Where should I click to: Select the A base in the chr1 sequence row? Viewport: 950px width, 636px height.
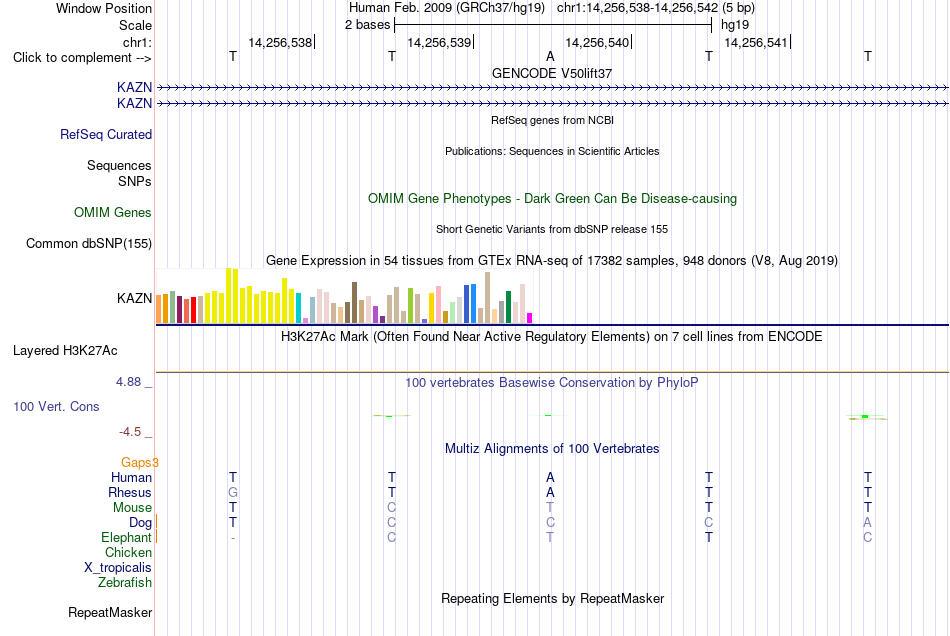[x=550, y=56]
